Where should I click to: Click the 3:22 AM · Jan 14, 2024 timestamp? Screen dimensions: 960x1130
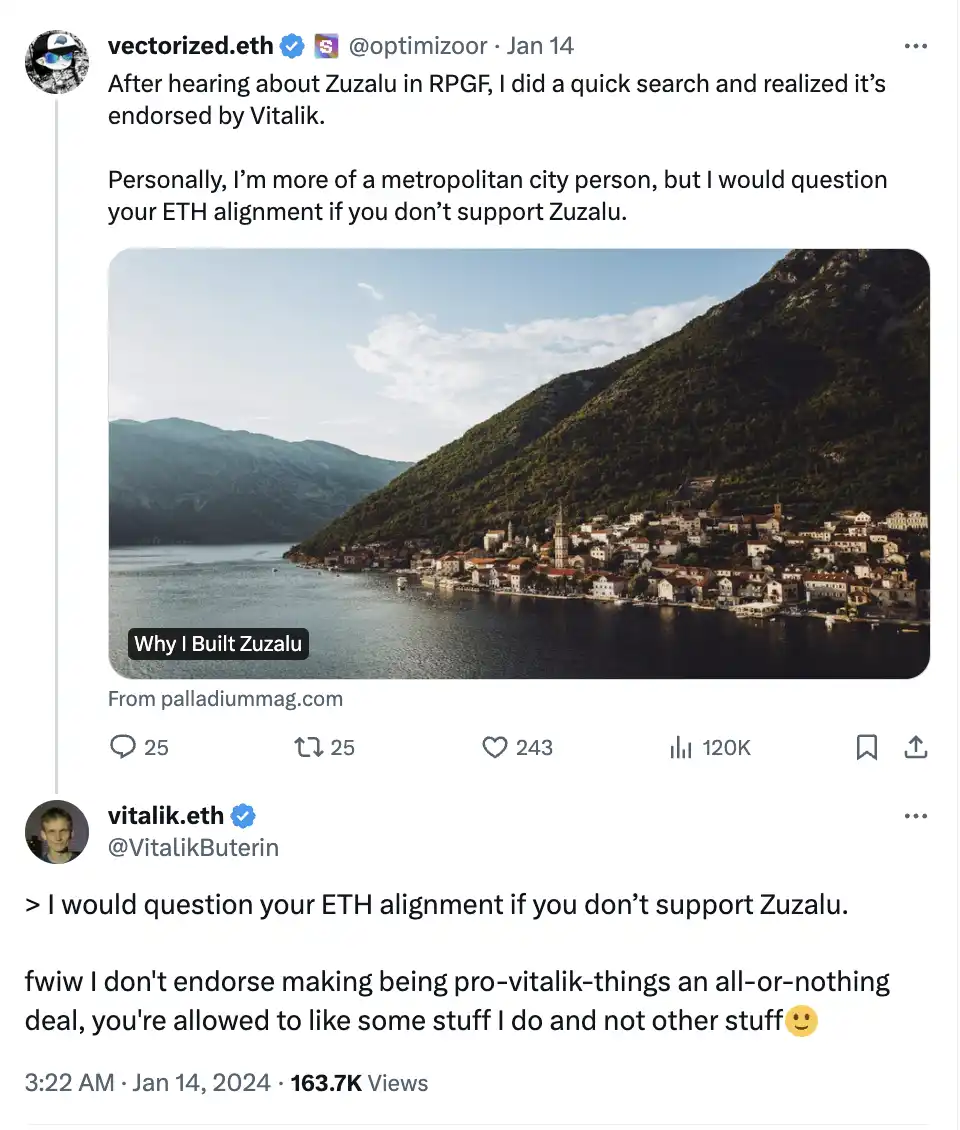pos(148,1083)
